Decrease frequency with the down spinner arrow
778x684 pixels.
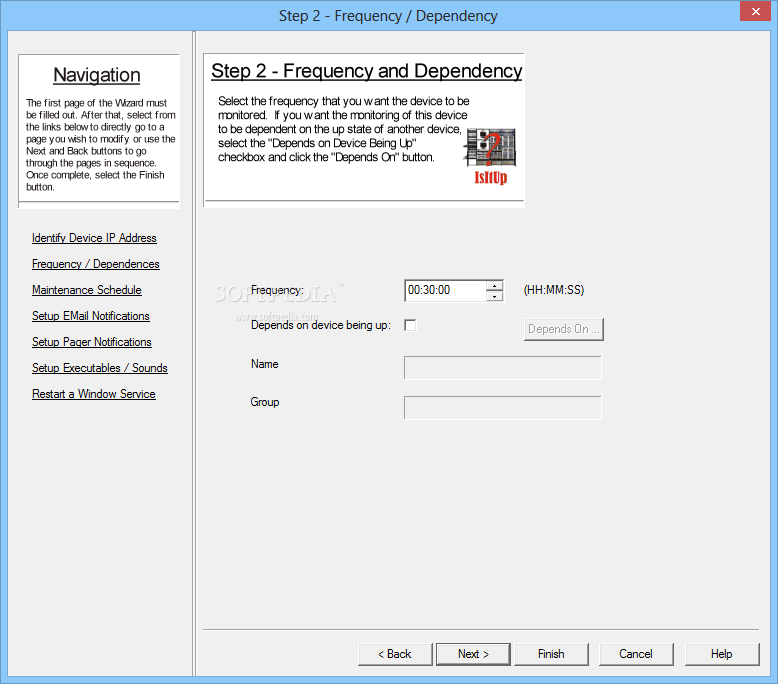click(494, 296)
